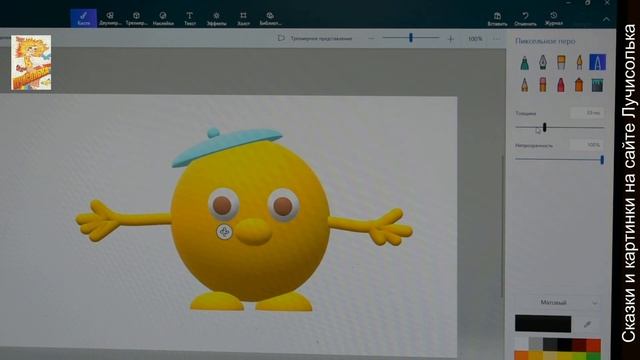Toggle 3D view (Трехмерное представление)
640x360 pixels.
click(x=315, y=38)
